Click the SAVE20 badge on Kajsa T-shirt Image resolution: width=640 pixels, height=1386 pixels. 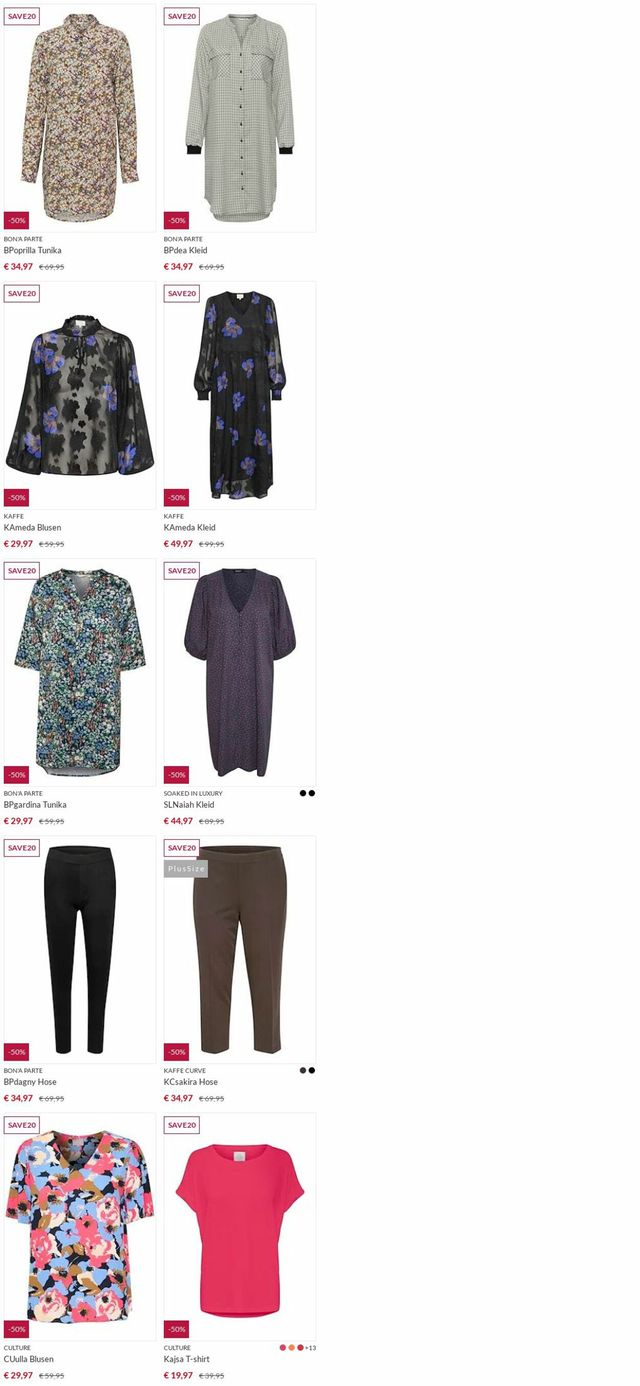182,1125
